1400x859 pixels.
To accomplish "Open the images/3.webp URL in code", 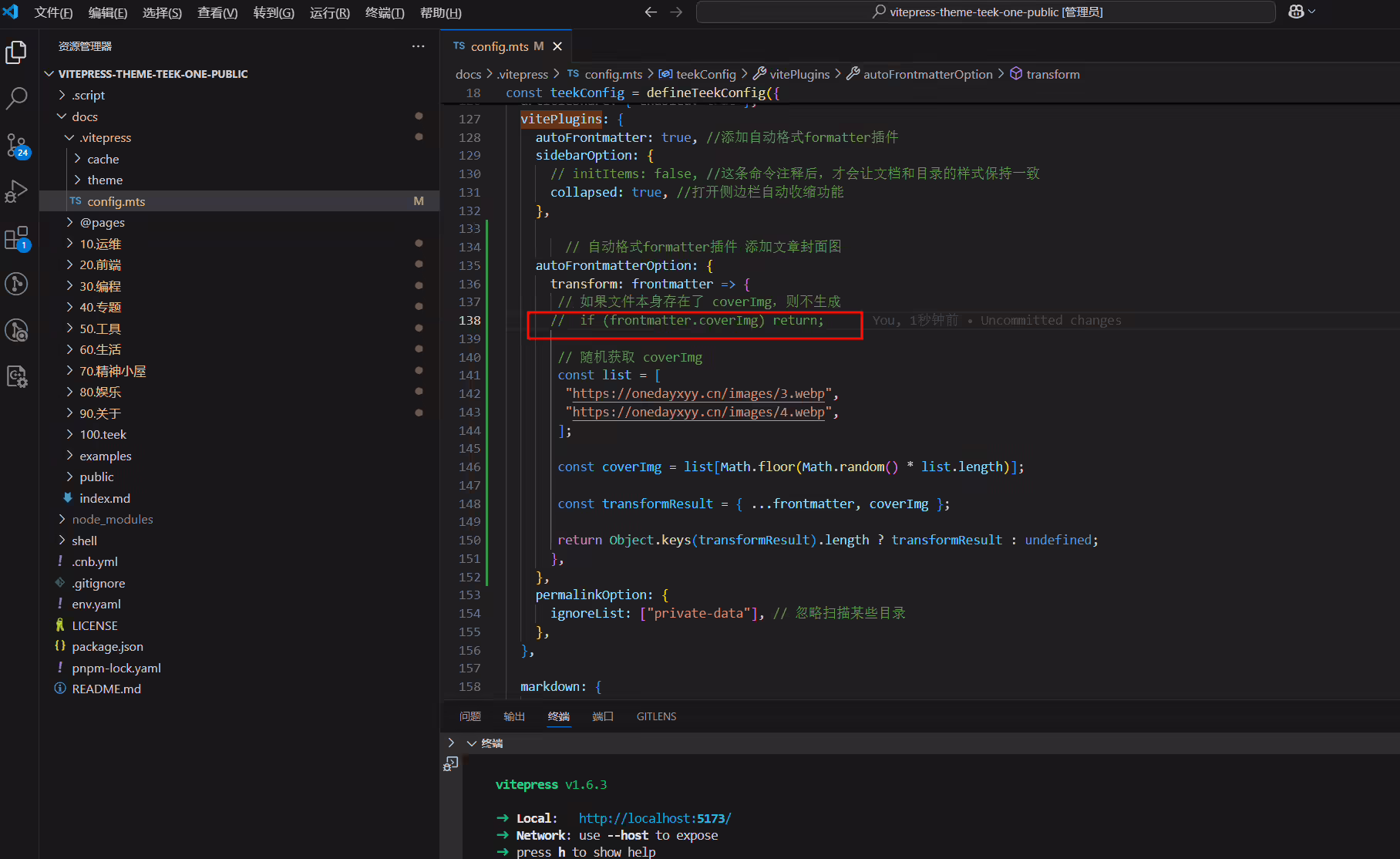I will pyautogui.click(x=698, y=393).
